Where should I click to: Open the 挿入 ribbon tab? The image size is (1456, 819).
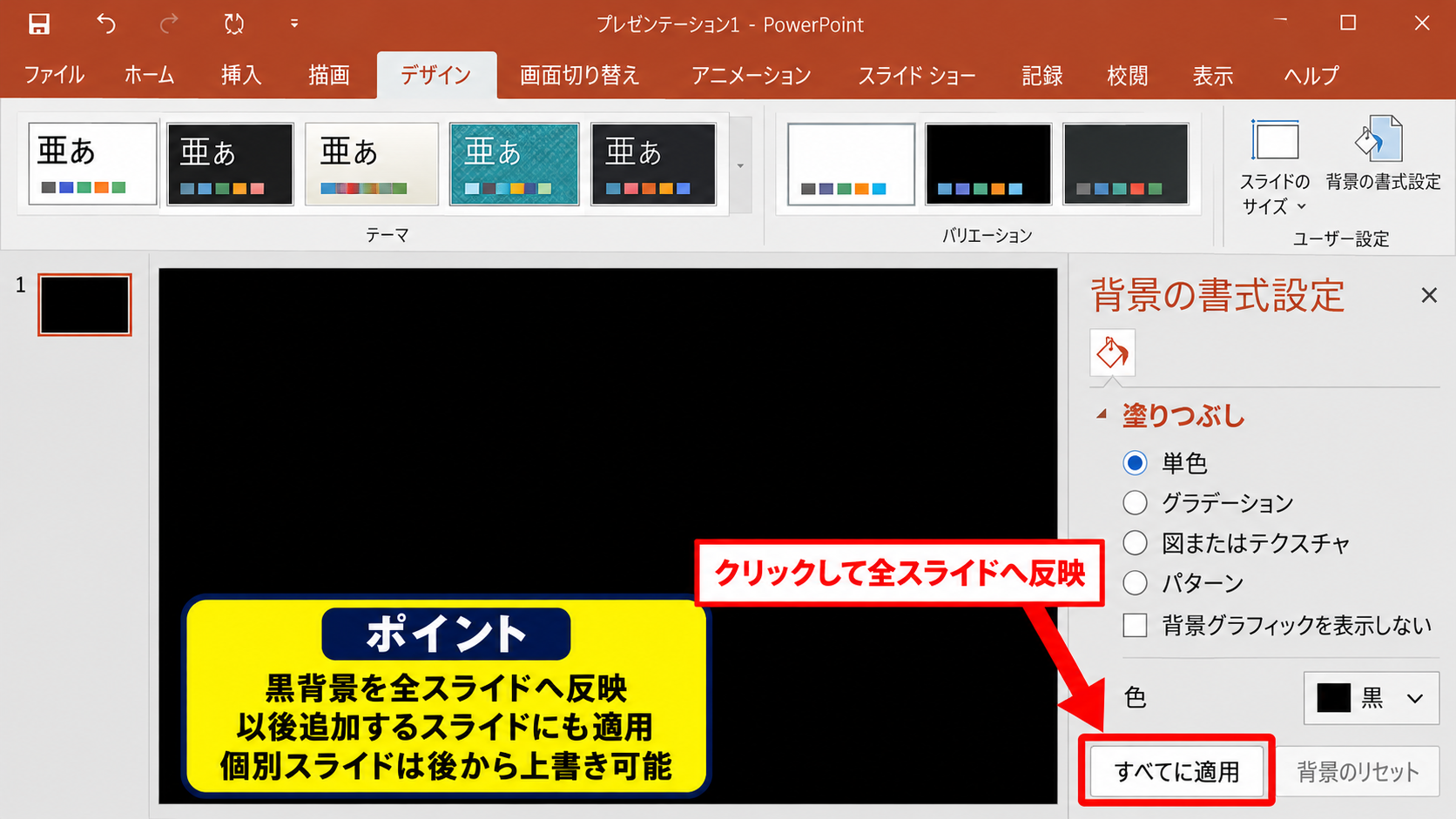(x=241, y=76)
